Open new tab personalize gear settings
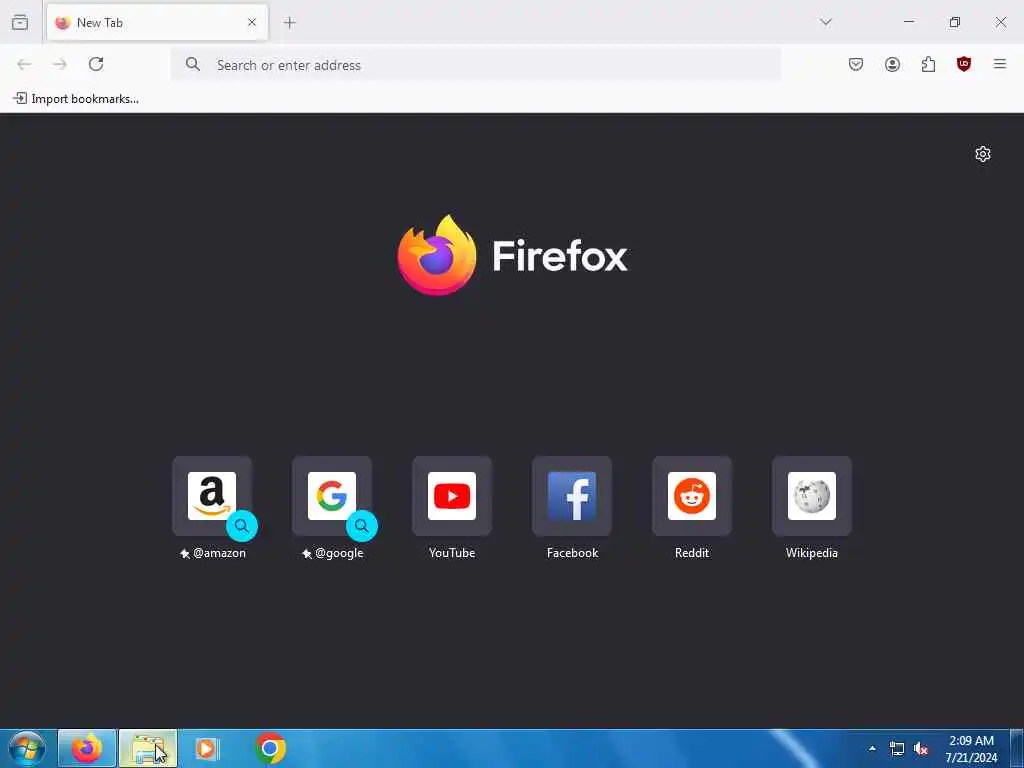The image size is (1024, 768). coord(983,154)
